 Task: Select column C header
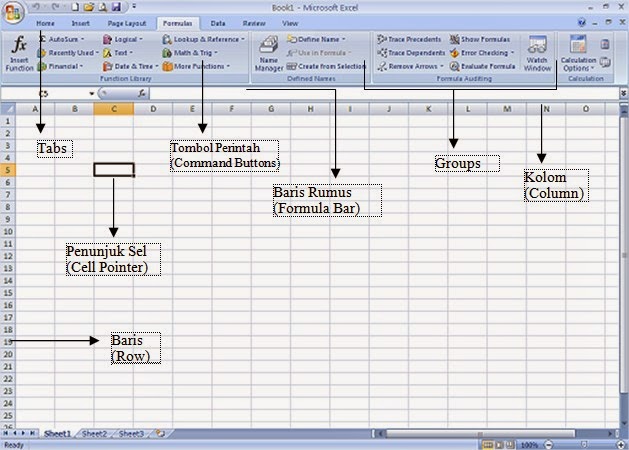click(x=114, y=109)
